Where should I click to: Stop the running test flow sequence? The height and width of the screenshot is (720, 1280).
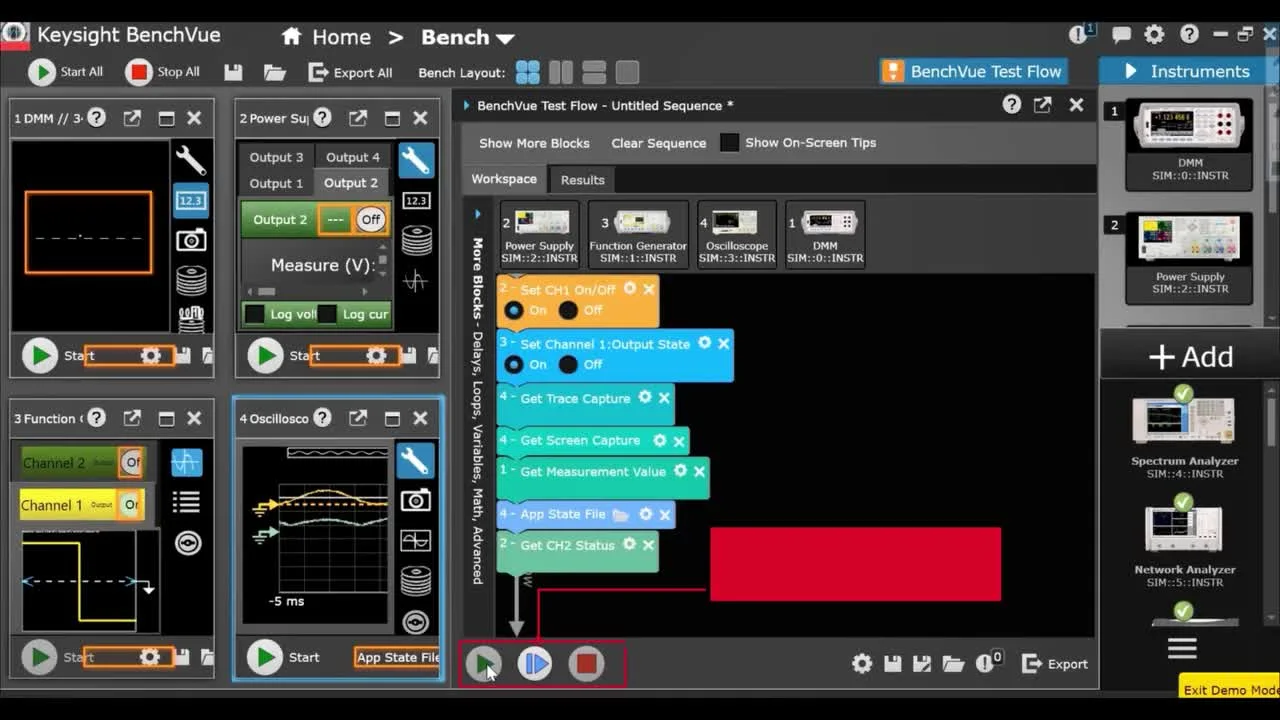click(x=586, y=663)
